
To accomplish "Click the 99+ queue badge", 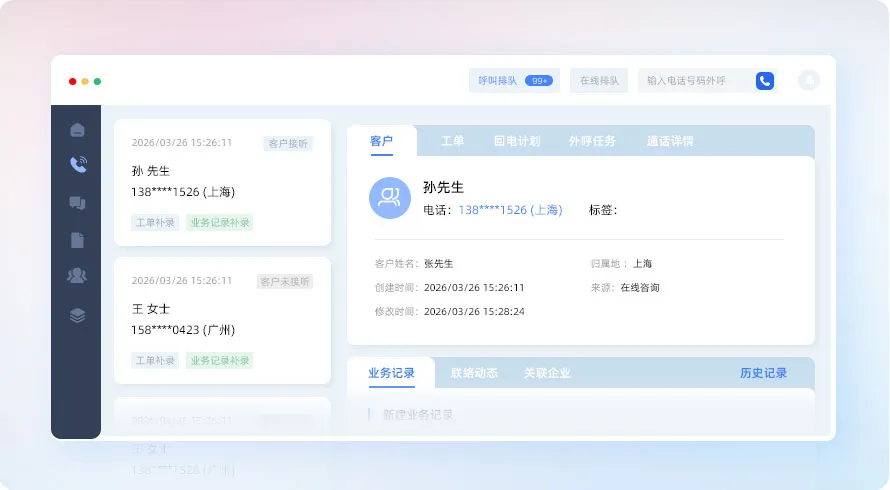I will point(539,81).
